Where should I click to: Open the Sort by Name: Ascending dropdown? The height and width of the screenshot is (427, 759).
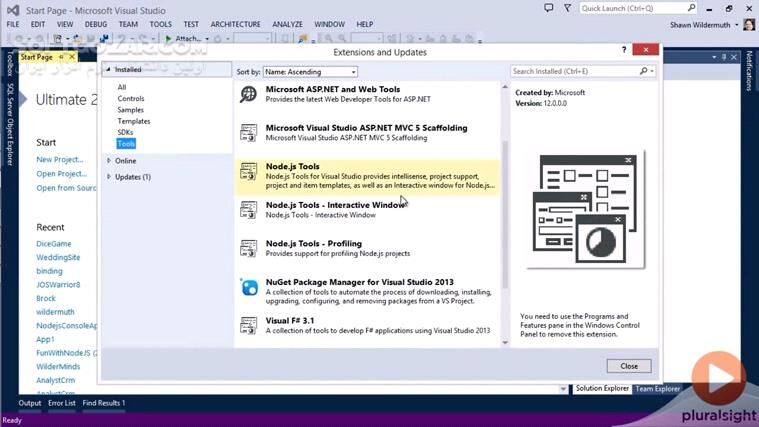click(x=309, y=72)
